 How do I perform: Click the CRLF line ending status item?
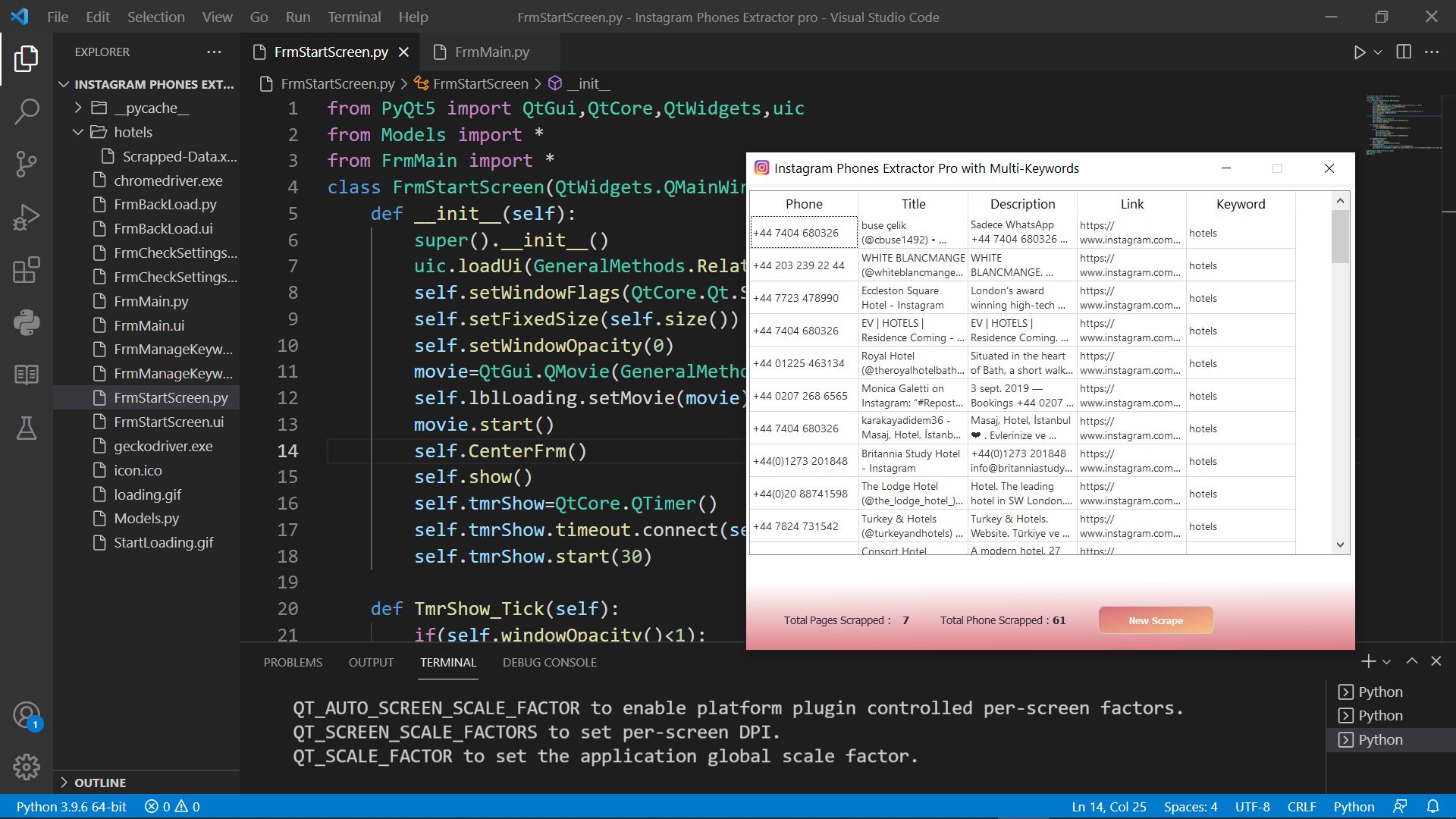click(x=1301, y=806)
